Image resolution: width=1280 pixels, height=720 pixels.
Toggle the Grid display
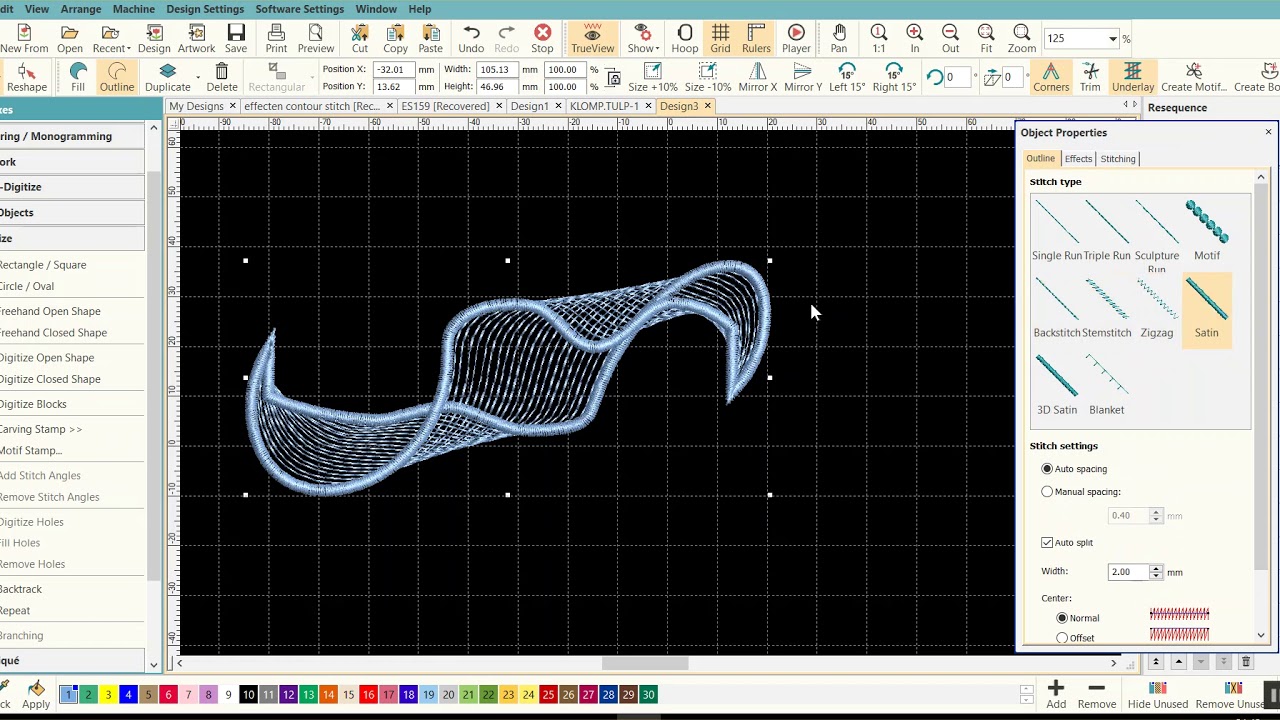720,38
